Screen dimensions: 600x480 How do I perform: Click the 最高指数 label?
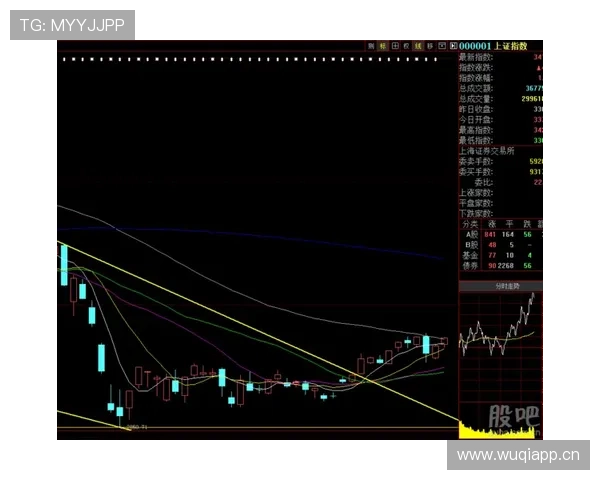pyautogui.click(x=476, y=130)
